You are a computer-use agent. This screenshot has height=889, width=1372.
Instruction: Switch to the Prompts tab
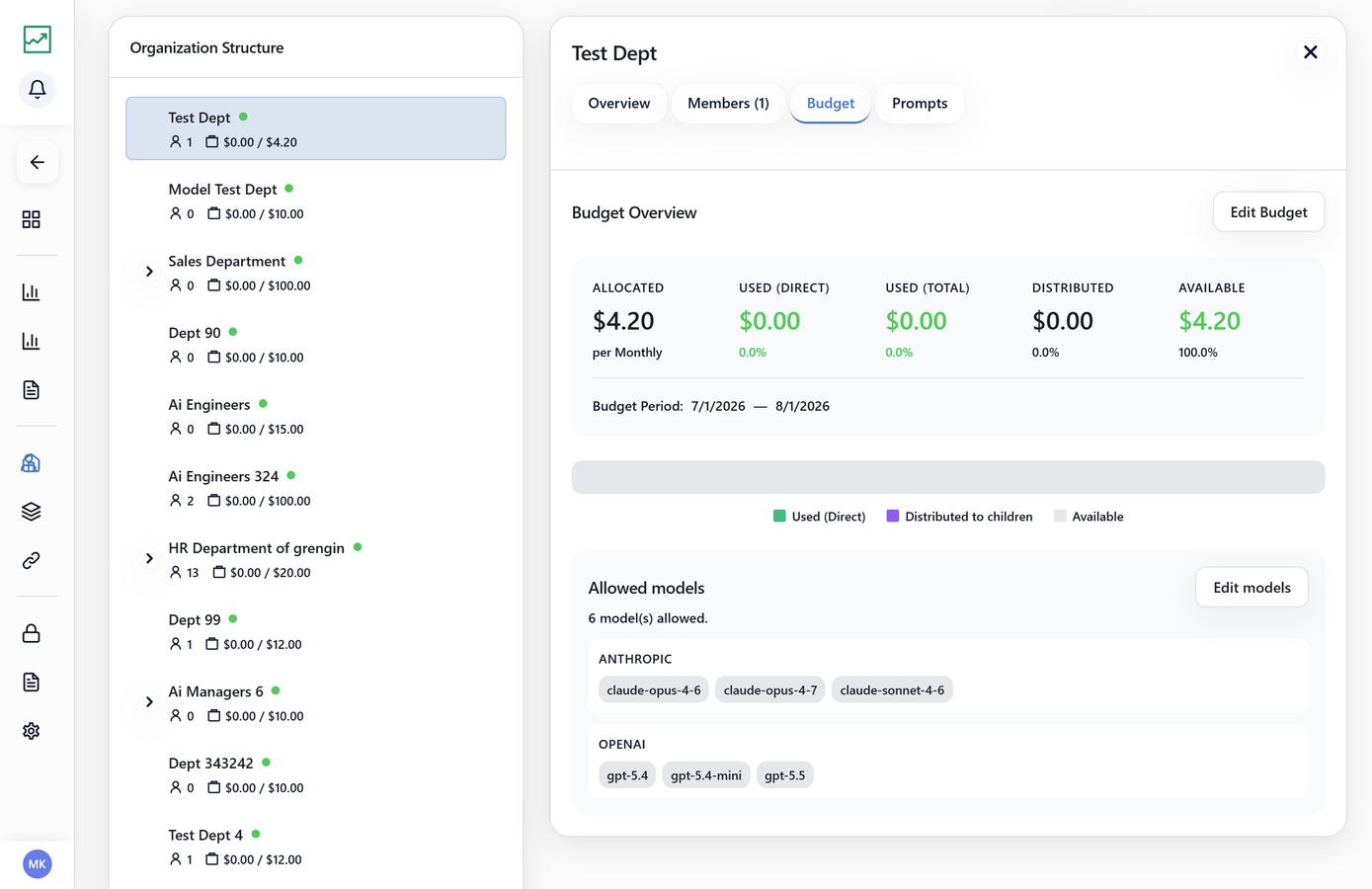click(x=920, y=104)
